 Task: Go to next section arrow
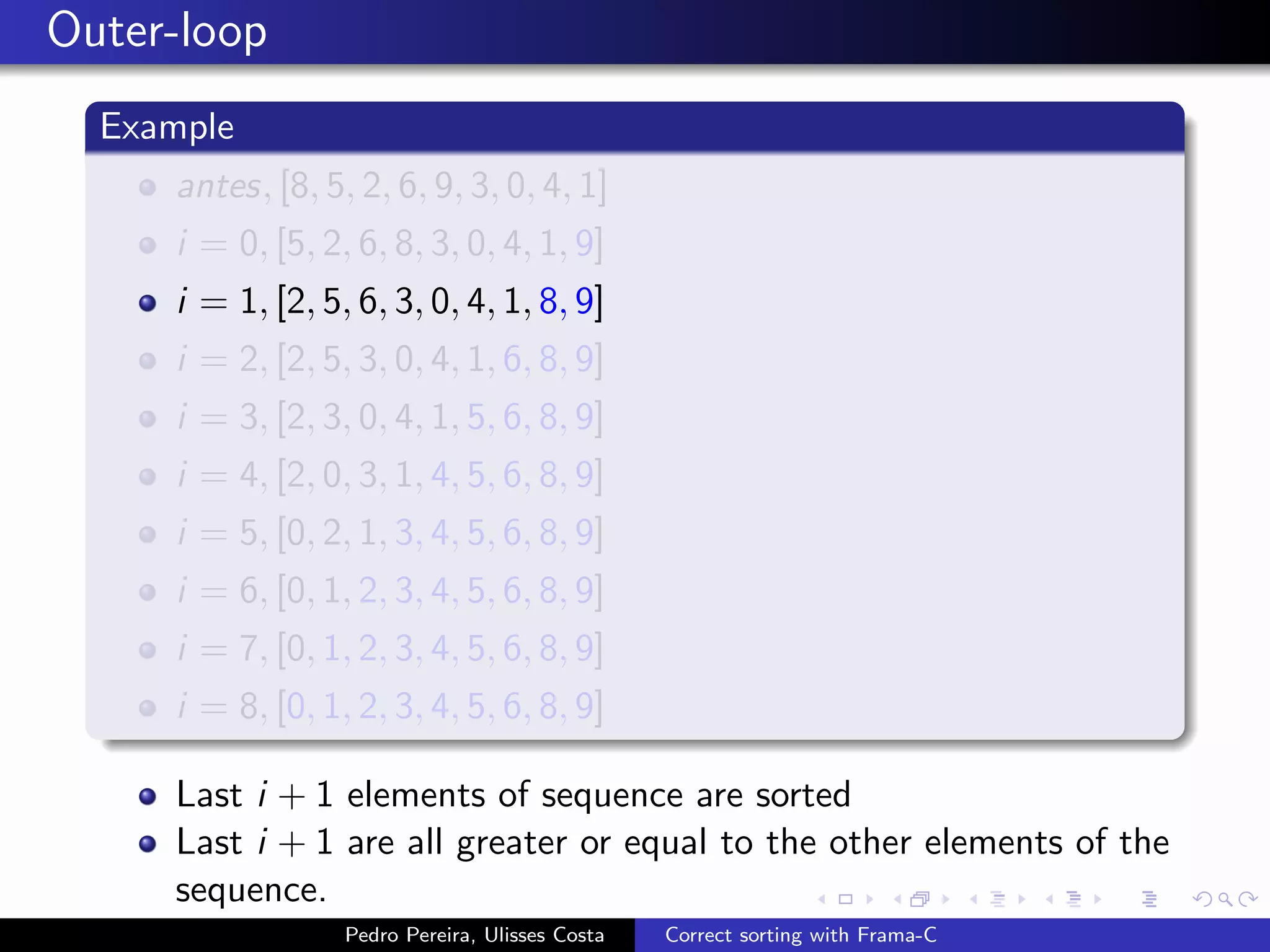pyautogui.click(x=1098, y=899)
